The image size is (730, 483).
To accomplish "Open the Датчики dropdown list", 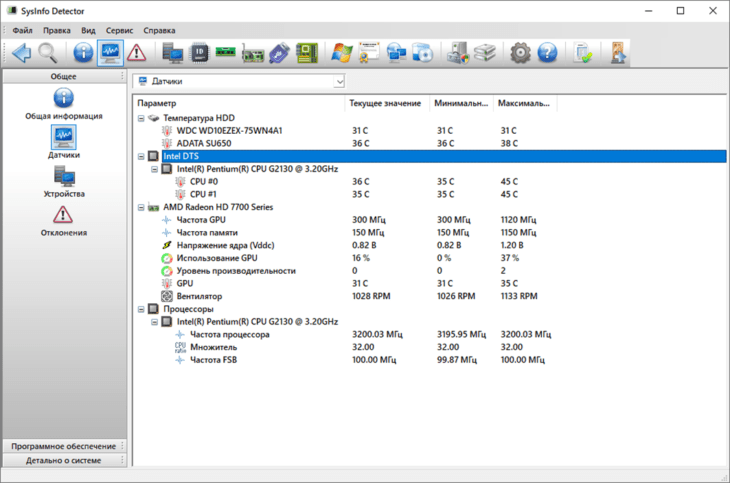I will 339,82.
